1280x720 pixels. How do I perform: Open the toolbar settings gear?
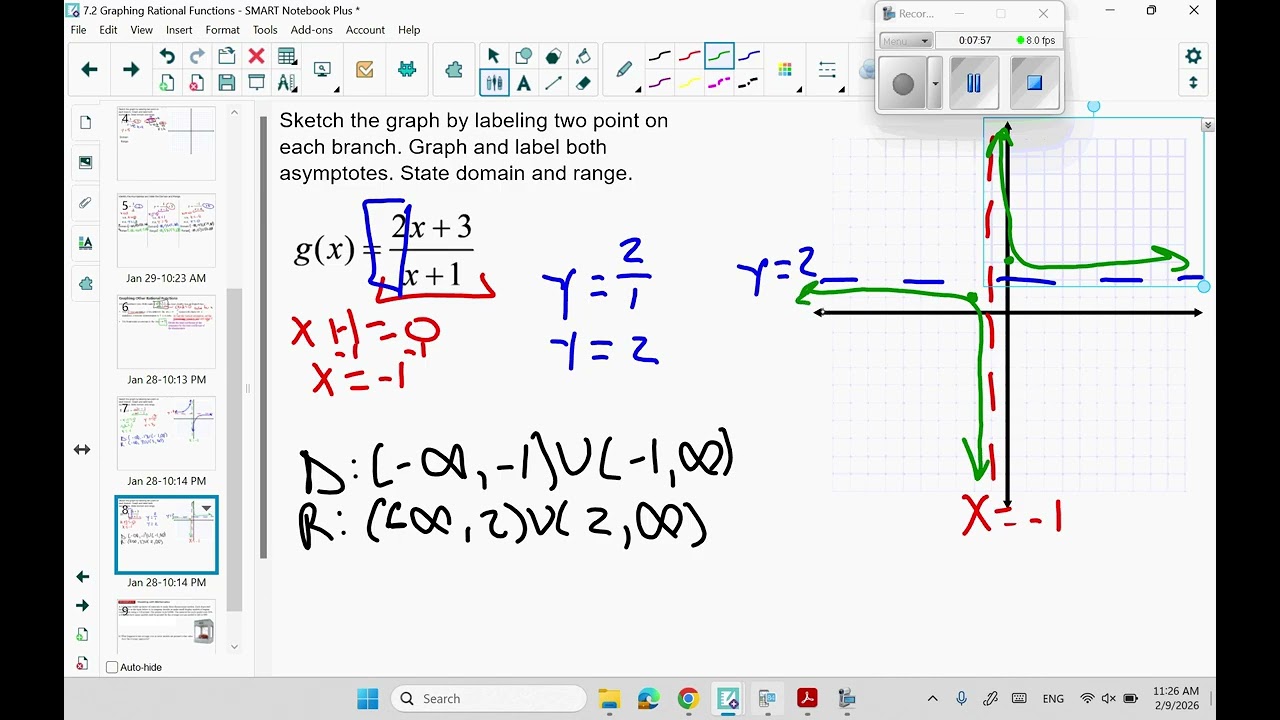click(x=1193, y=56)
